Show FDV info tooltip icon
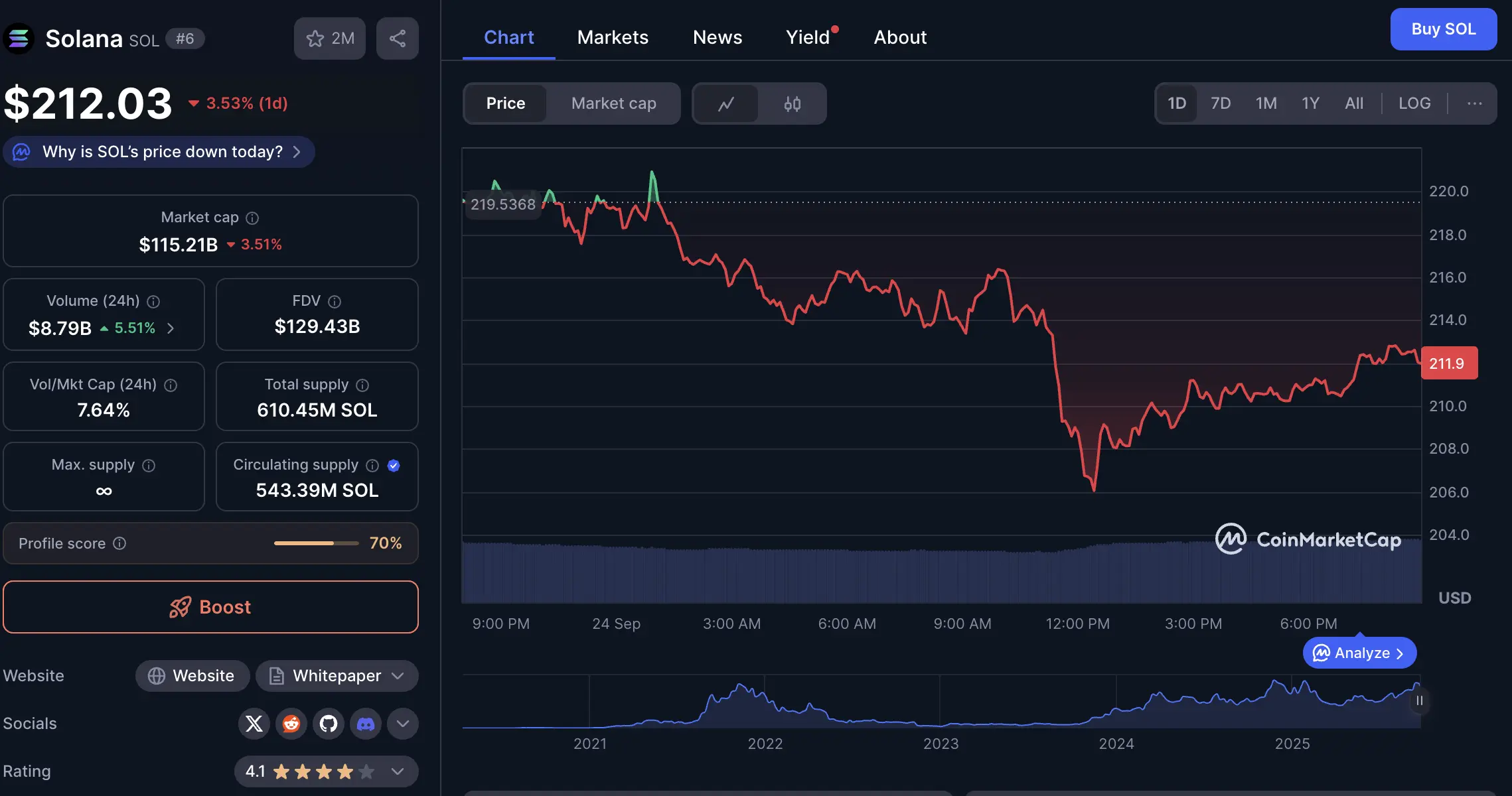This screenshot has width=1512, height=796. point(335,301)
